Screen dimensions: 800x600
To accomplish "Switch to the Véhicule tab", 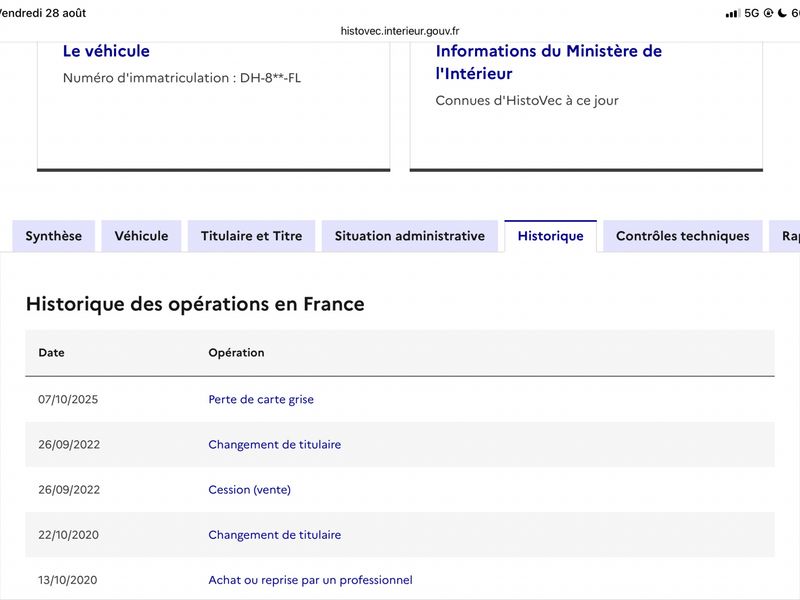I will point(141,236).
